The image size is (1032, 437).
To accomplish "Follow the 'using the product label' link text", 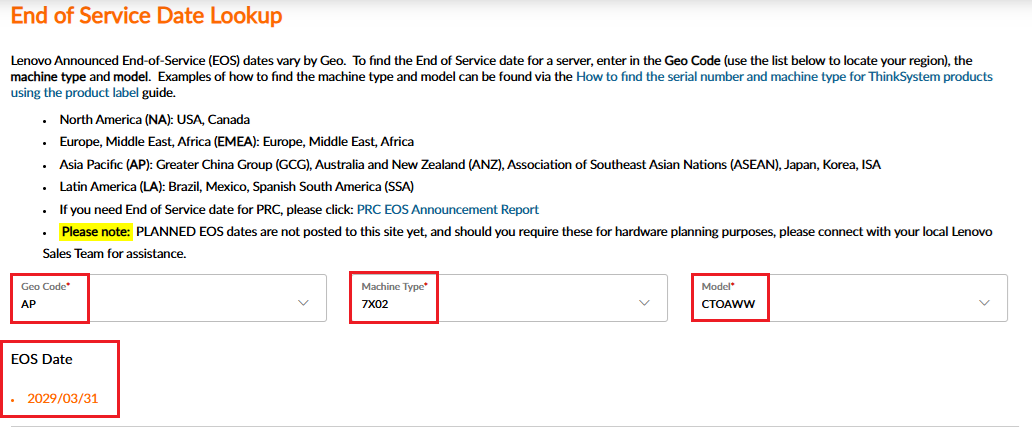I will [x=74, y=93].
